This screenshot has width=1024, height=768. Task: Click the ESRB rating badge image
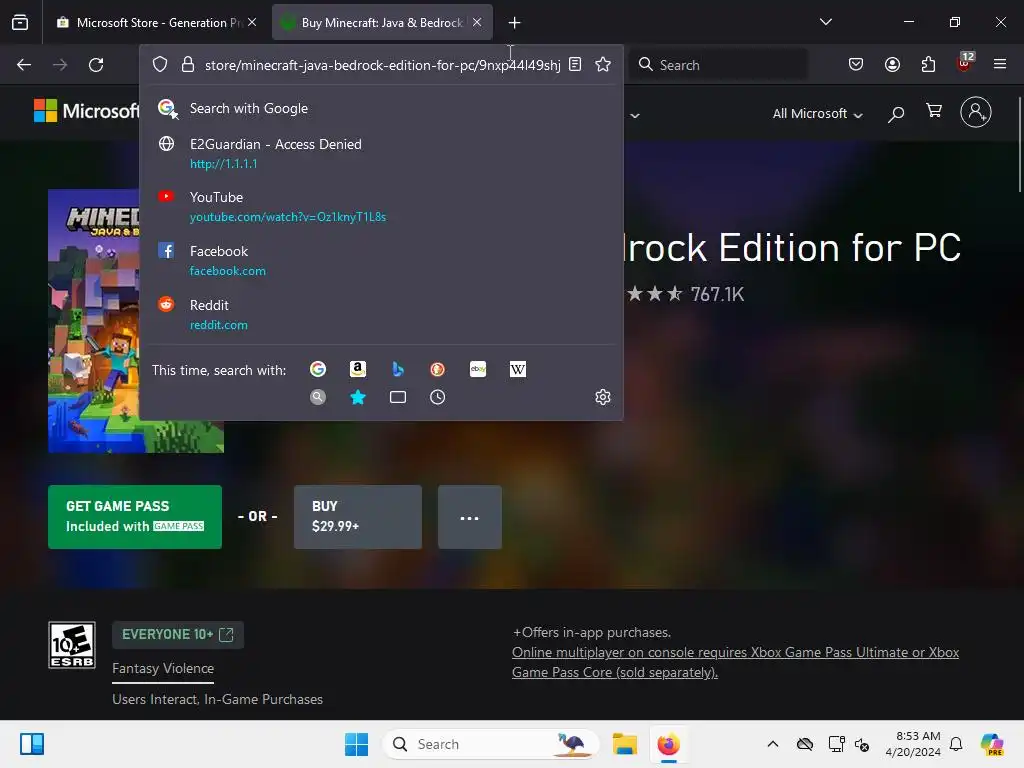click(x=72, y=645)
